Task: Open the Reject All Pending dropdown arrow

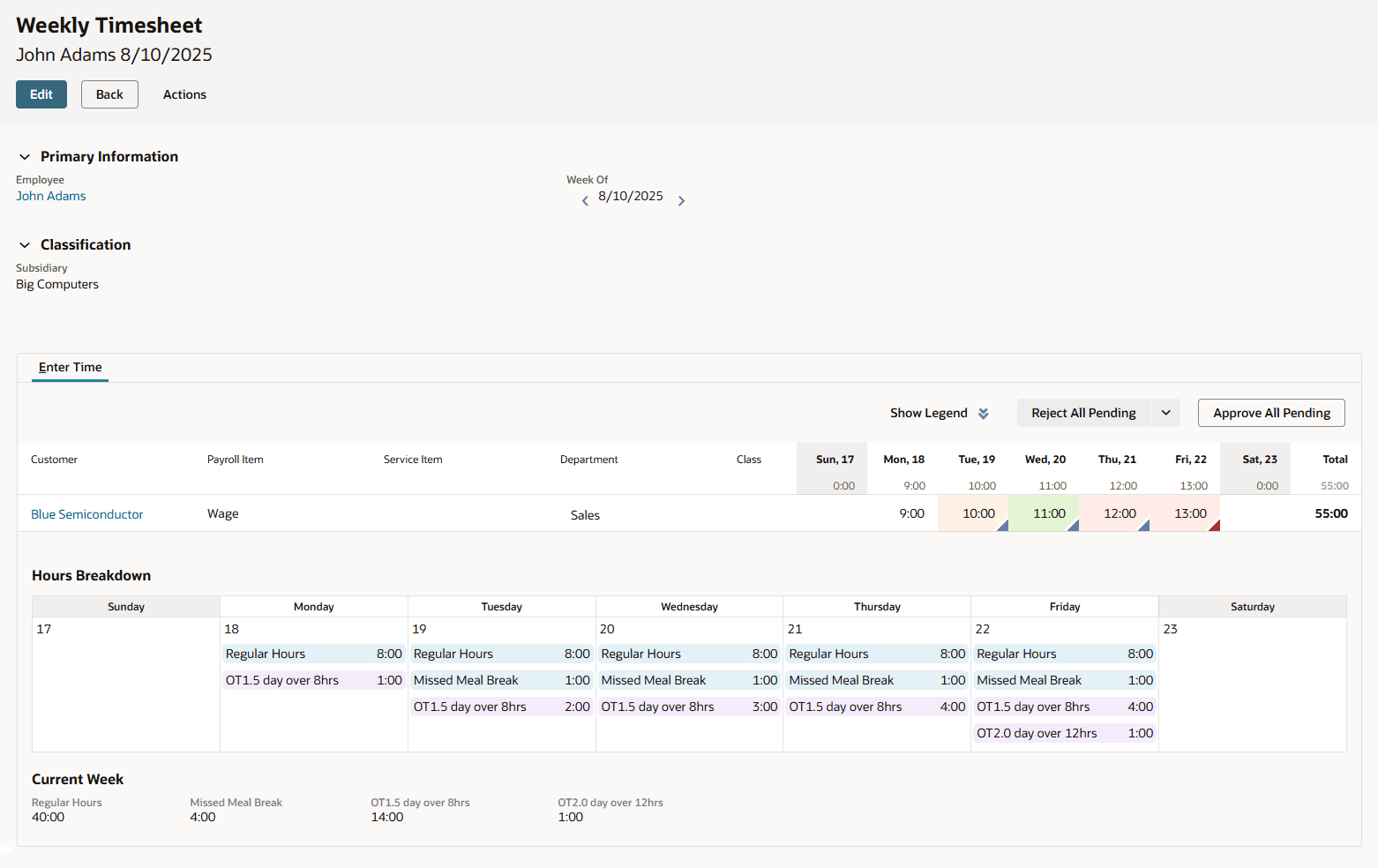Action: tap(1165, 412)
